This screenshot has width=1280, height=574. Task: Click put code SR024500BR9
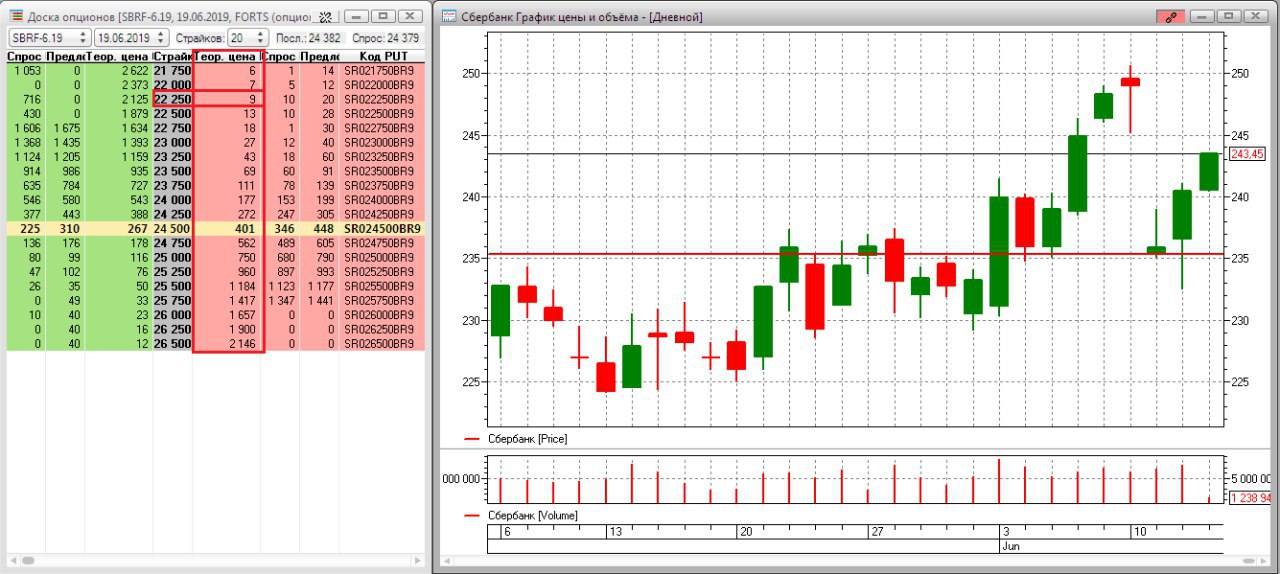(382, 228)
